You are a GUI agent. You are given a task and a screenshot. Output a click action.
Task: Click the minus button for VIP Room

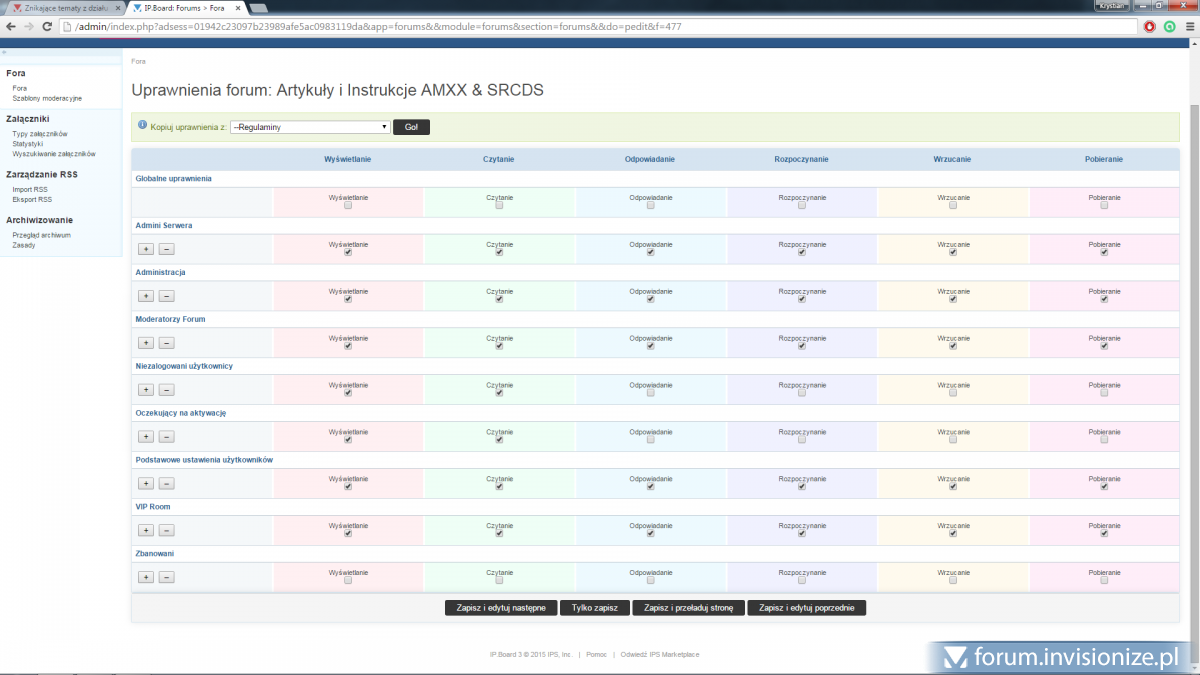[x=166, y=530]
